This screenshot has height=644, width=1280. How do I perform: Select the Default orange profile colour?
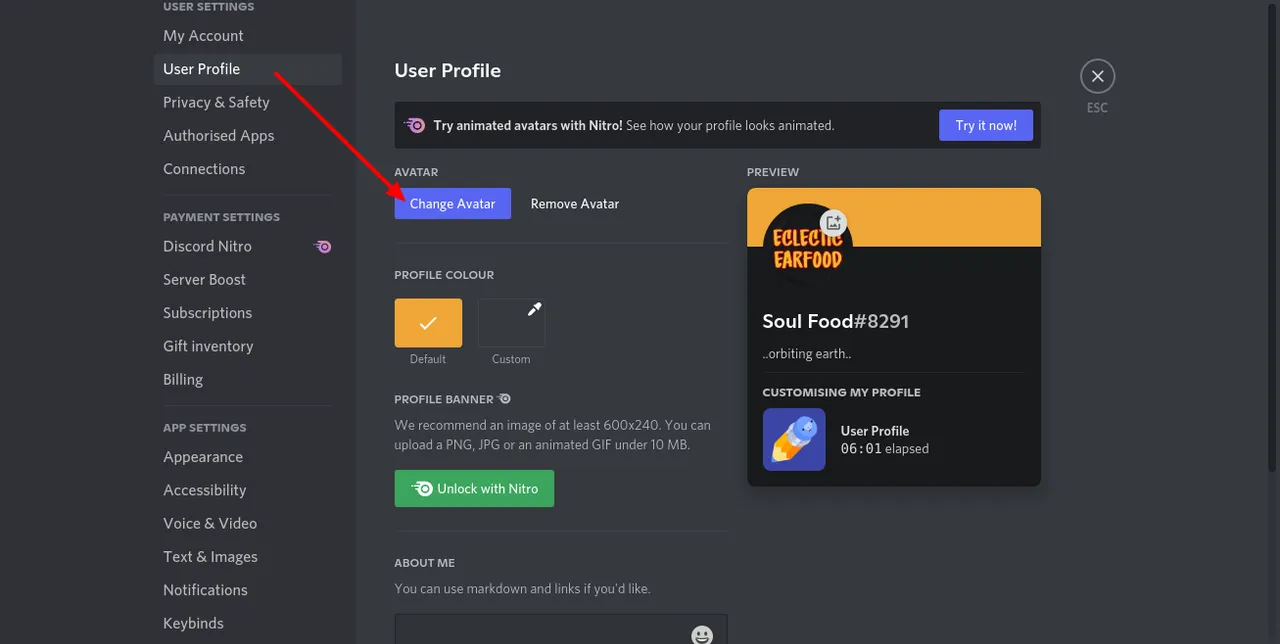click(428, 323)
